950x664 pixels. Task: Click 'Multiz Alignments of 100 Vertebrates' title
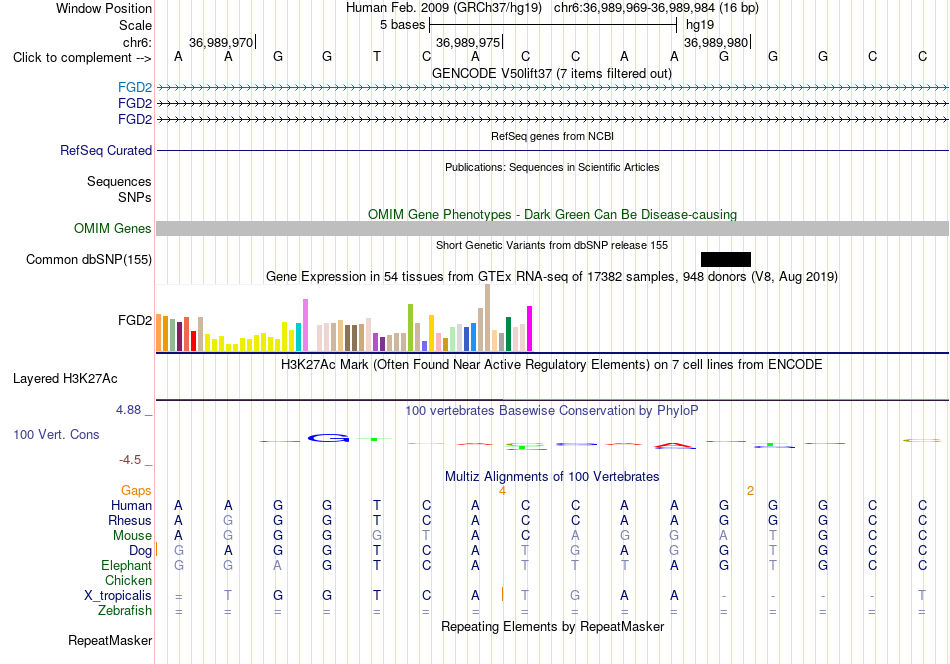coord(552,477)
